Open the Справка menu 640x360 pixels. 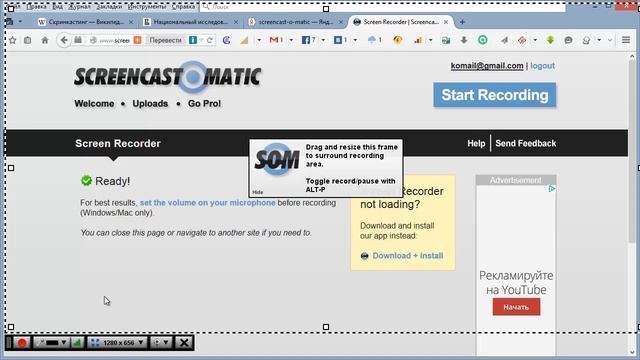point(183,7)
